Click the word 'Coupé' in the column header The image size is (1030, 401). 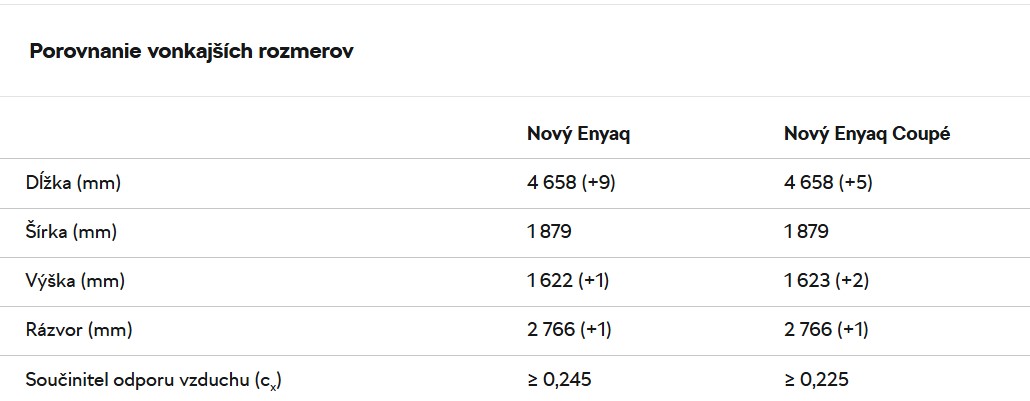click(x=921, y=134)
